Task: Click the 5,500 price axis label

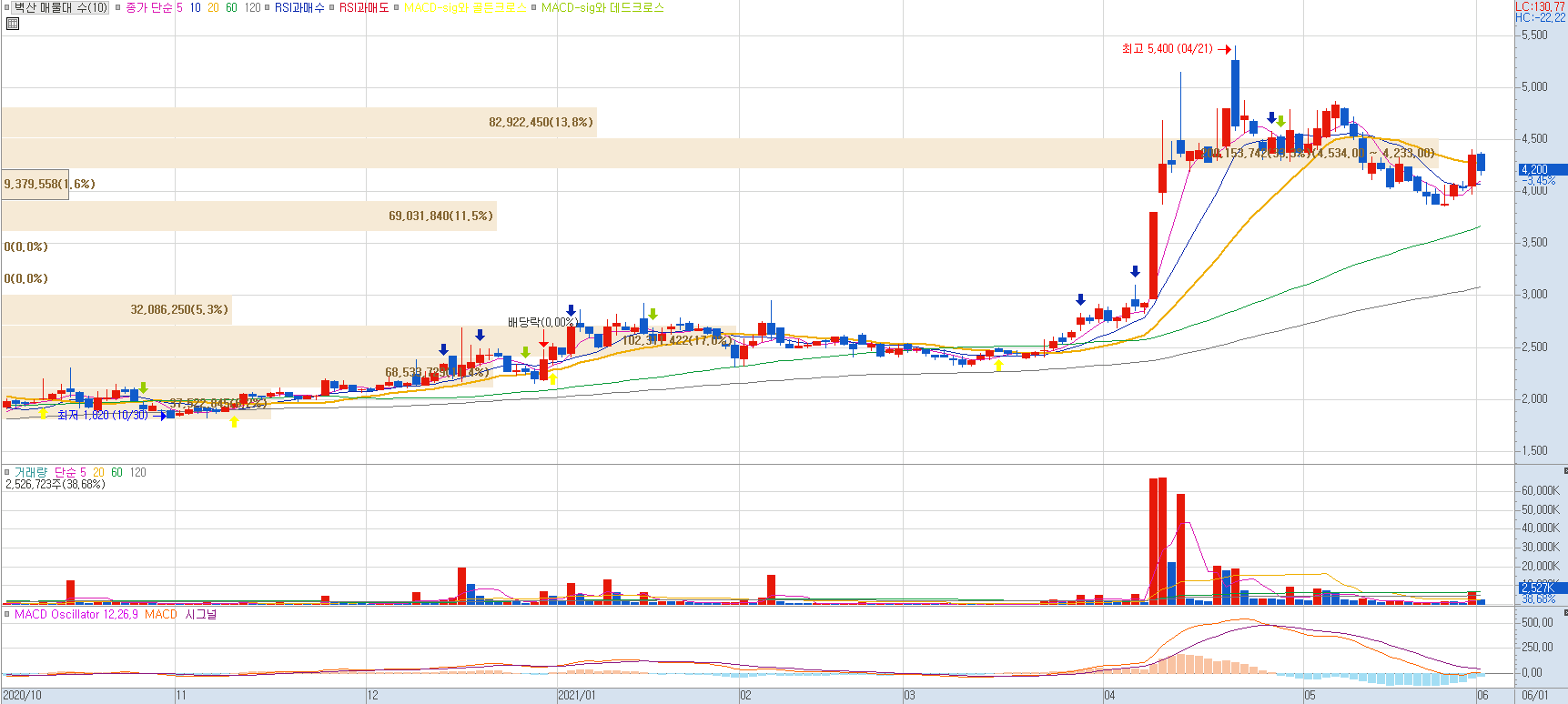Action: (1534, 35)
